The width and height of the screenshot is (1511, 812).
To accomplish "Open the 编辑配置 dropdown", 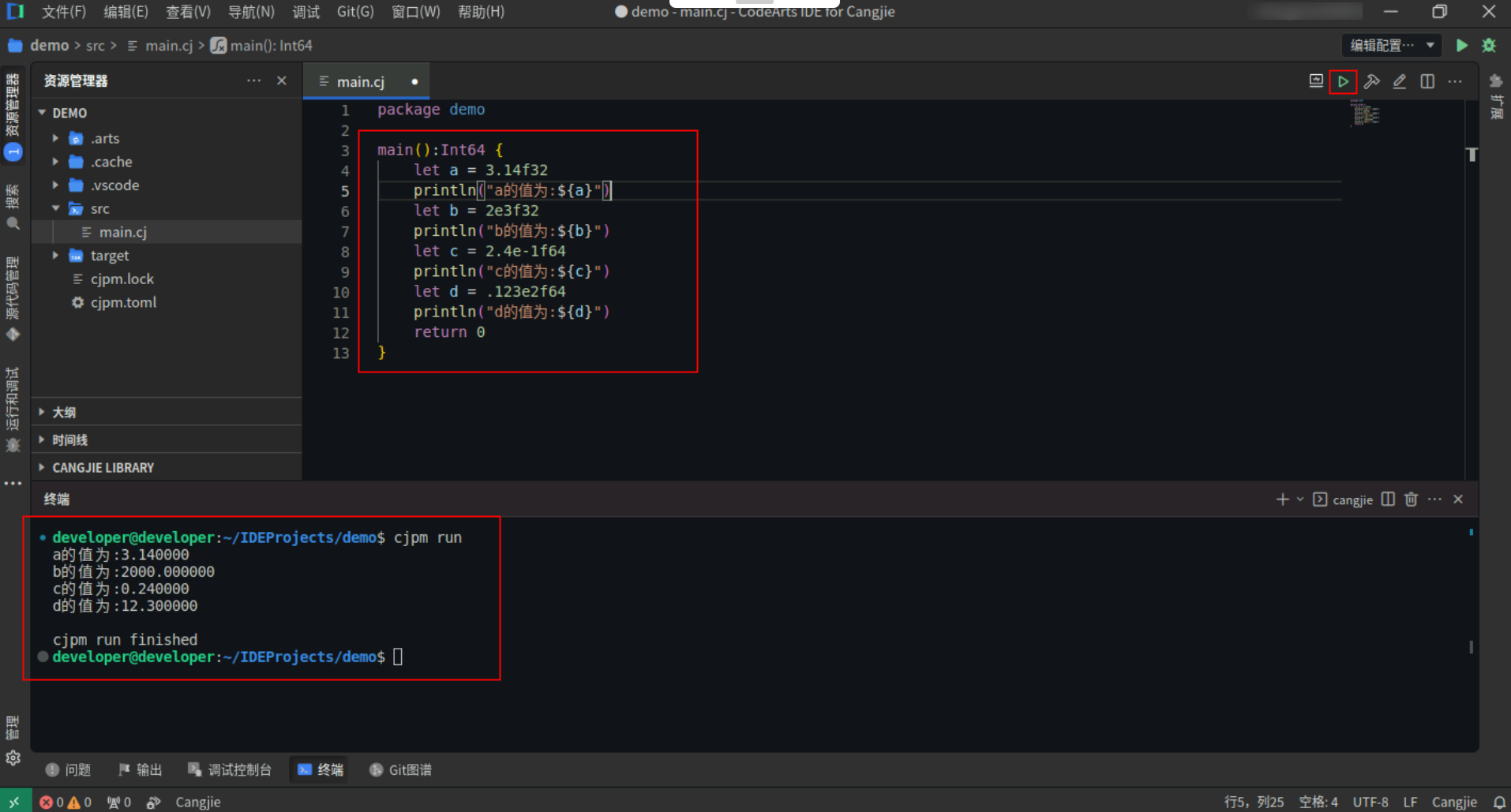I will click(x=1391, y=46).
